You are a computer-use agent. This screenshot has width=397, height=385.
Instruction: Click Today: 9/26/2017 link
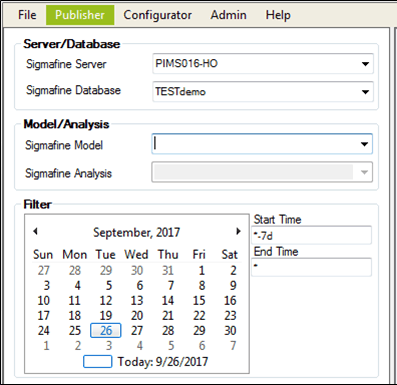(x=163, y=362)
